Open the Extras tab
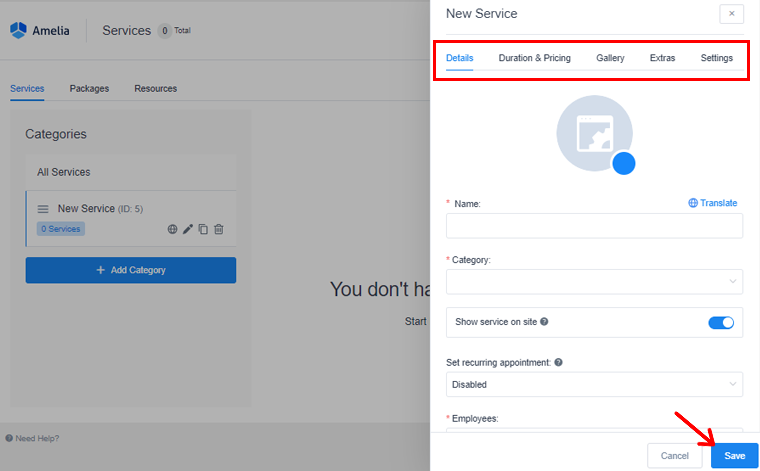 pyautogui.click(x=662, y=58)
